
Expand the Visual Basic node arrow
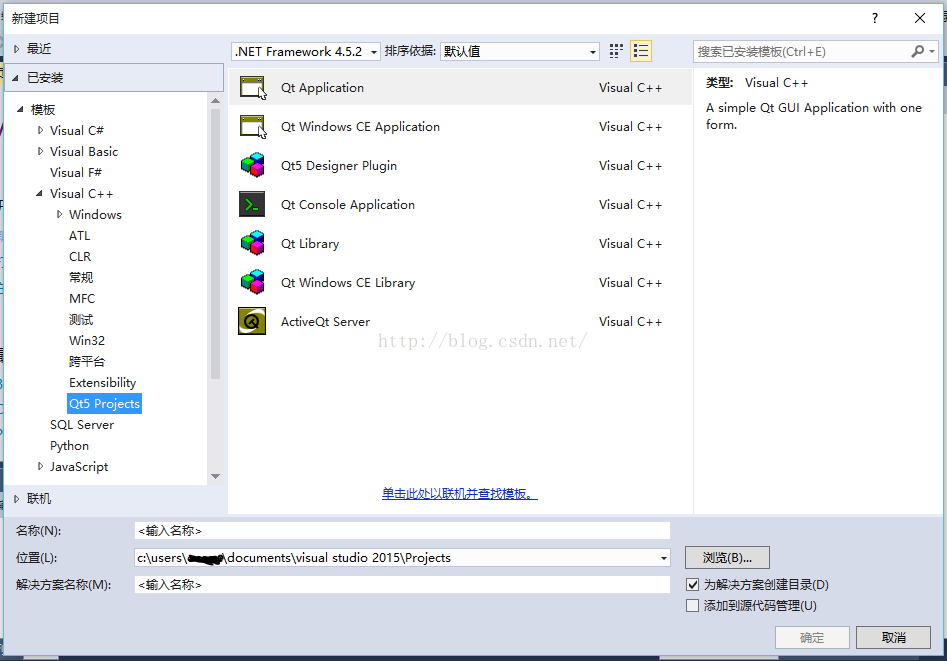click(40, 152)
